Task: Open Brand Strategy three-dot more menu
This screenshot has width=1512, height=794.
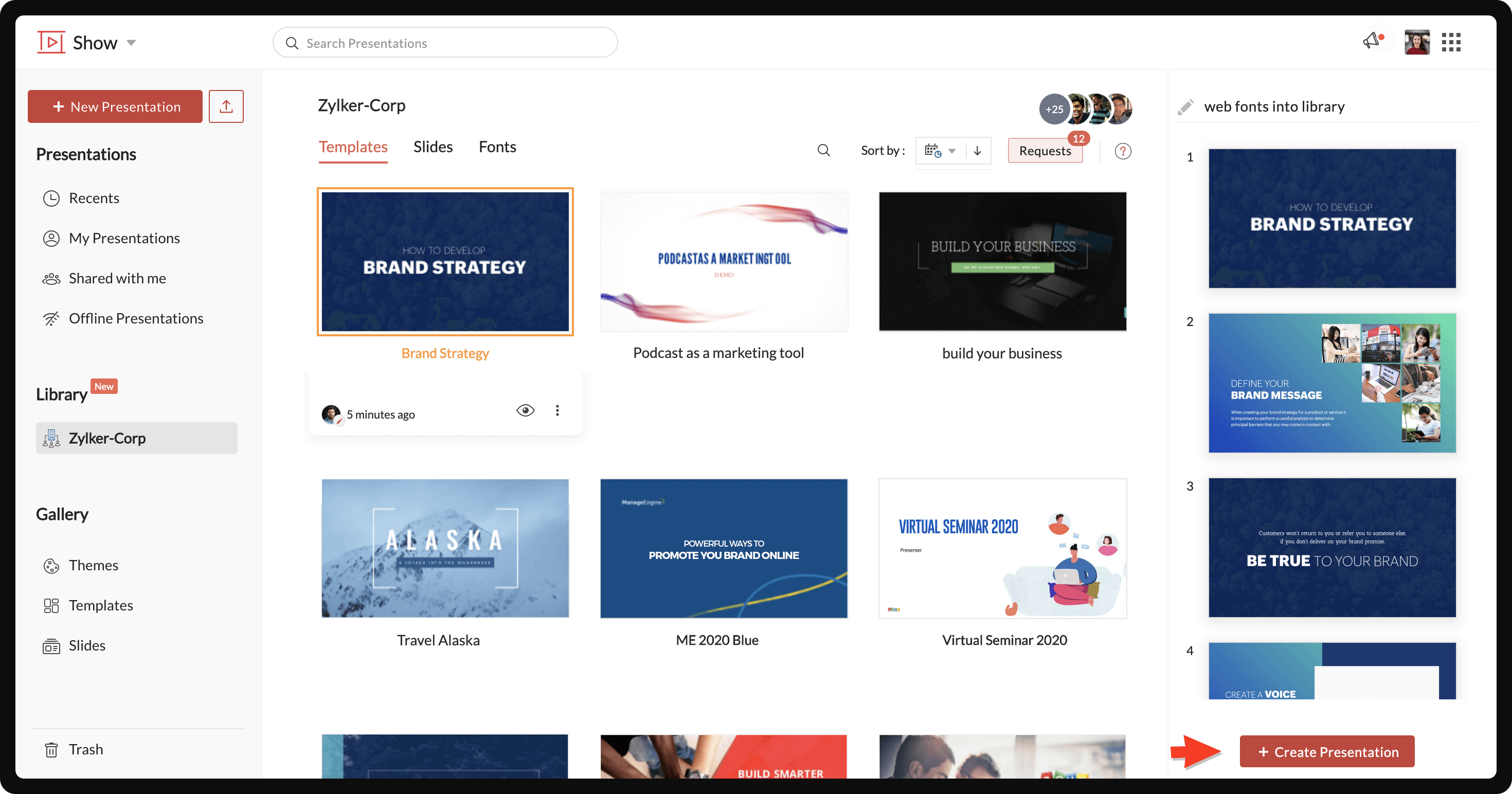Action: point(557,410)
